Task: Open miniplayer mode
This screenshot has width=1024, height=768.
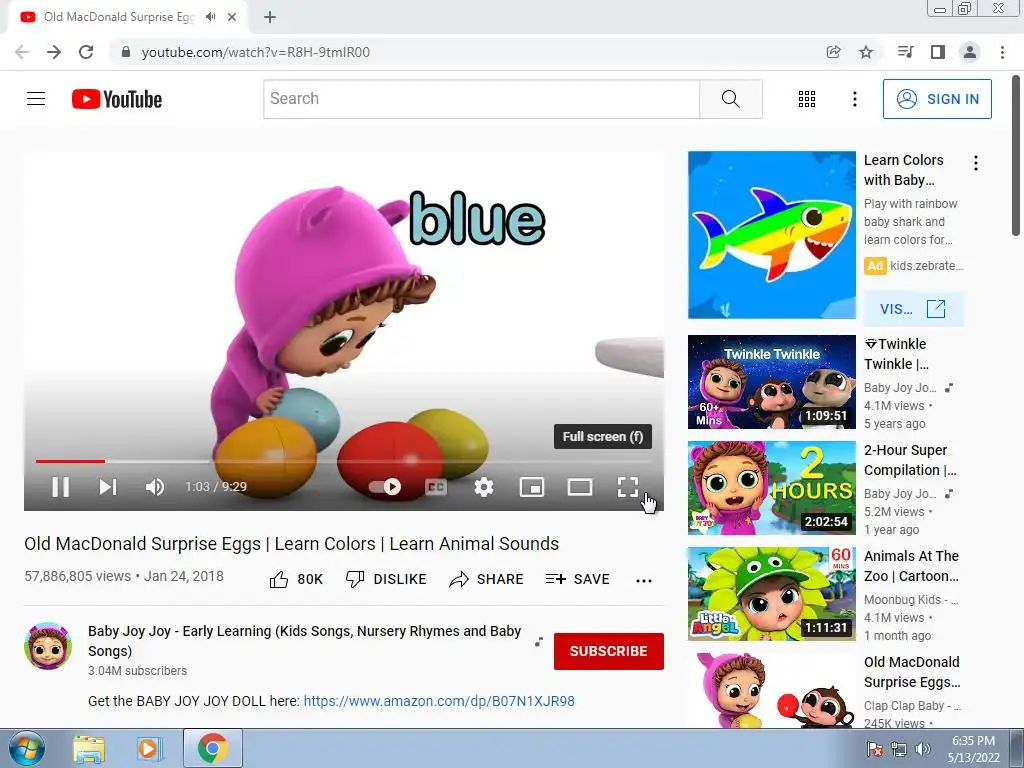Action: [x=532, y=487]
